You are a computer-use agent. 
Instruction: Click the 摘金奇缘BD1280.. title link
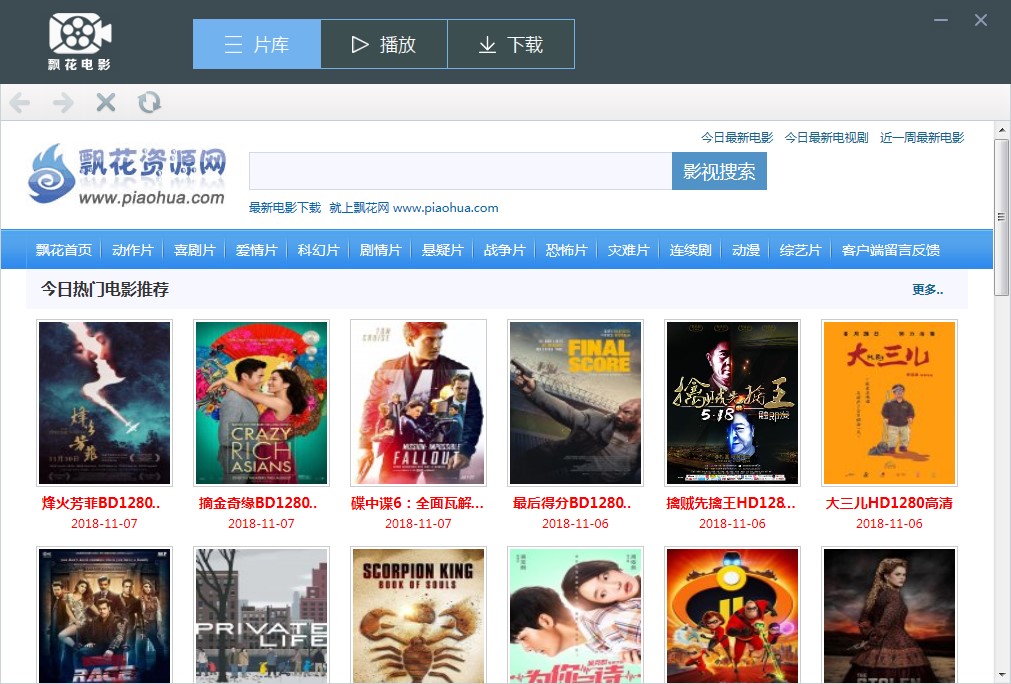point(258,503)
